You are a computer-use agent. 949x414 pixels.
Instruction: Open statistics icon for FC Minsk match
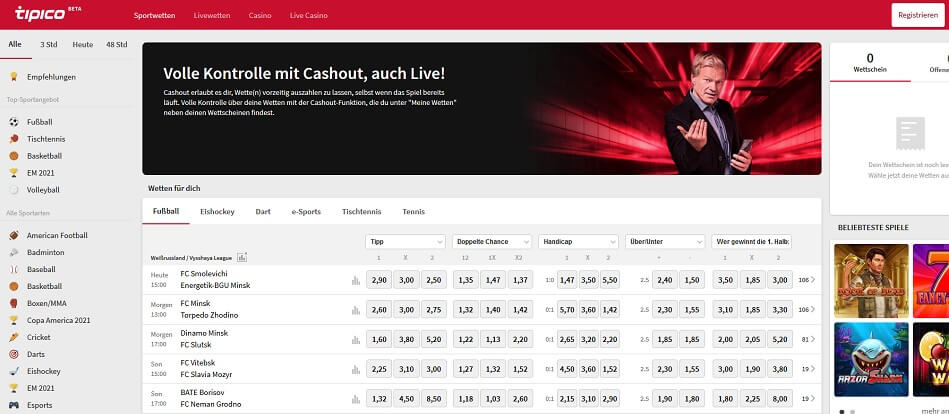pyautogui.click(x=355, y=310)
